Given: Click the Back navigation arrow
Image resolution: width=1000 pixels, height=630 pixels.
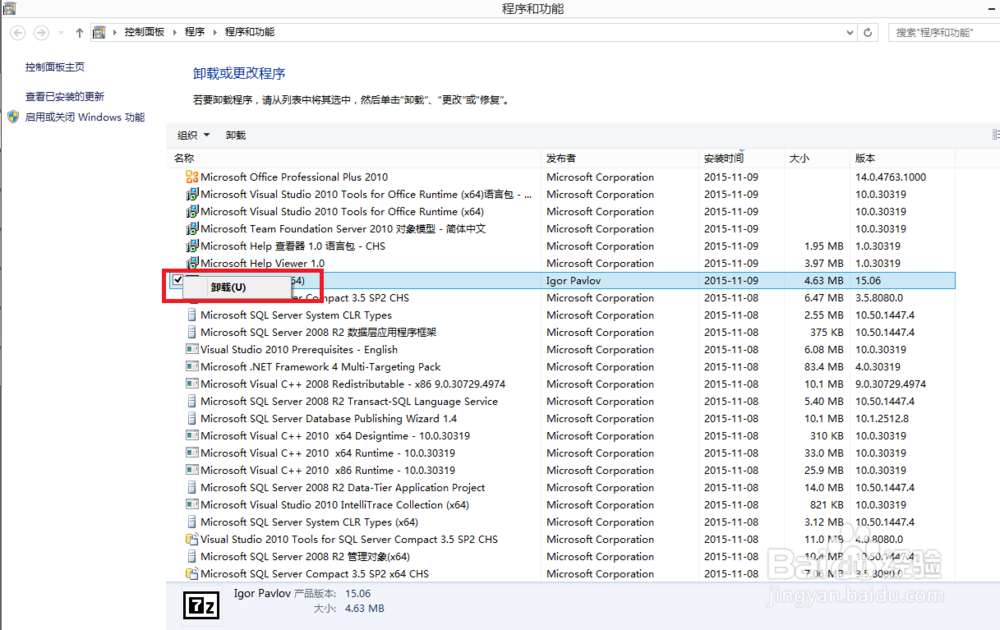Looking at the screenshot, I should click(18, 33).
